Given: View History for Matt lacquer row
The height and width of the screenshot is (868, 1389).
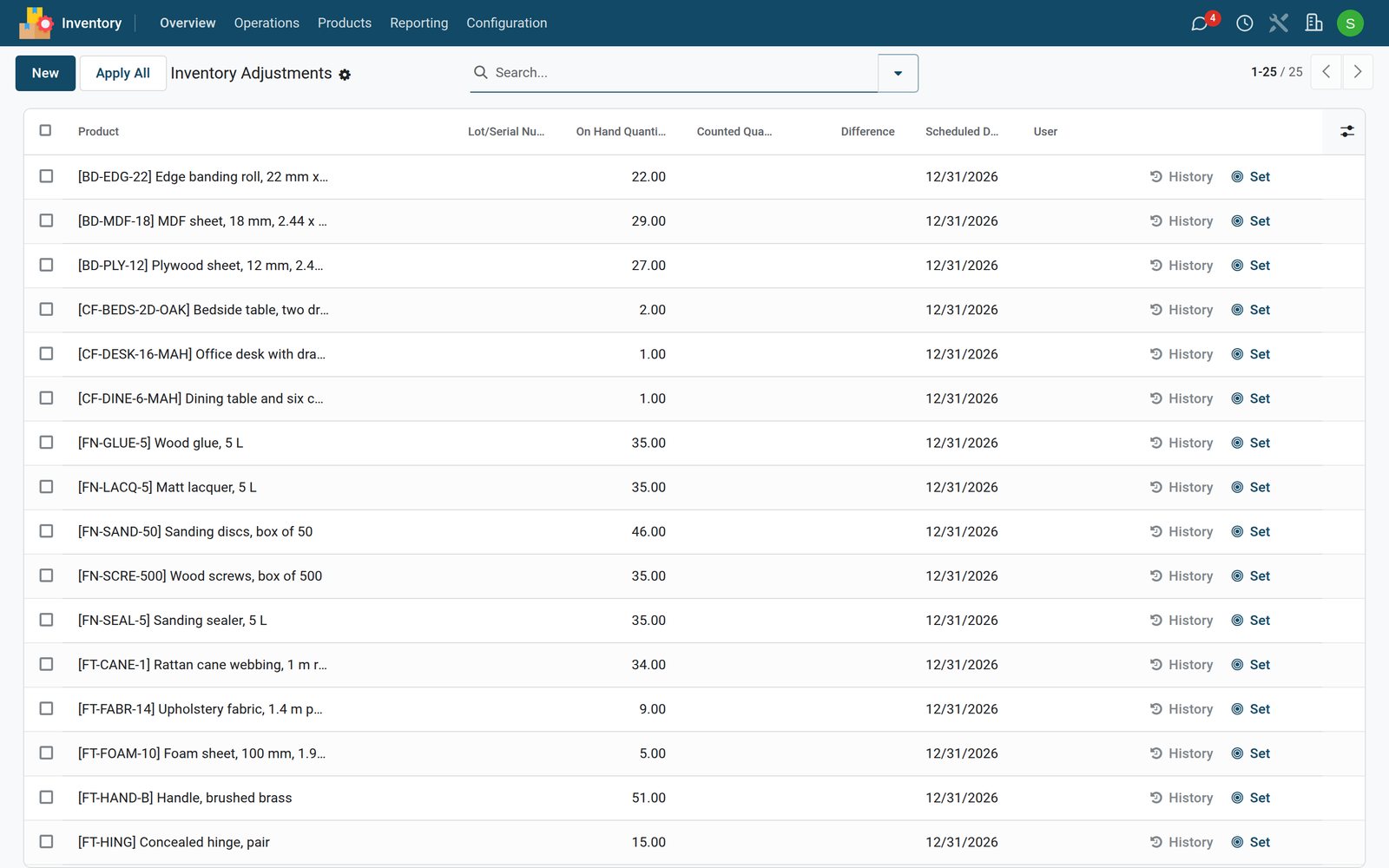Looking at the screenshot, I should coord(1182,488).
